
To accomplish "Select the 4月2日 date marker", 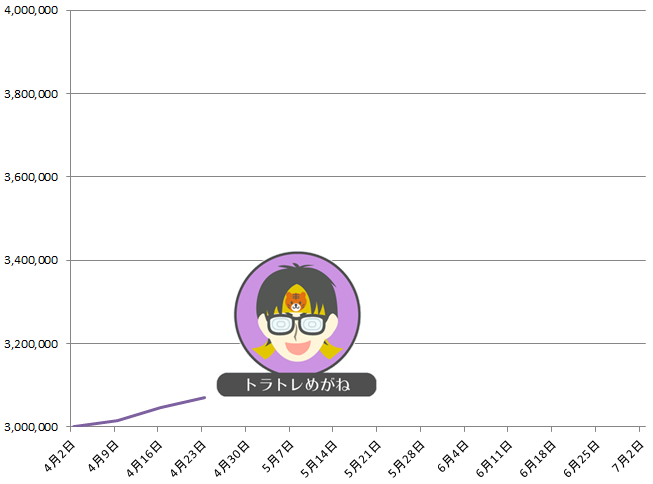I will pos(59,457).
